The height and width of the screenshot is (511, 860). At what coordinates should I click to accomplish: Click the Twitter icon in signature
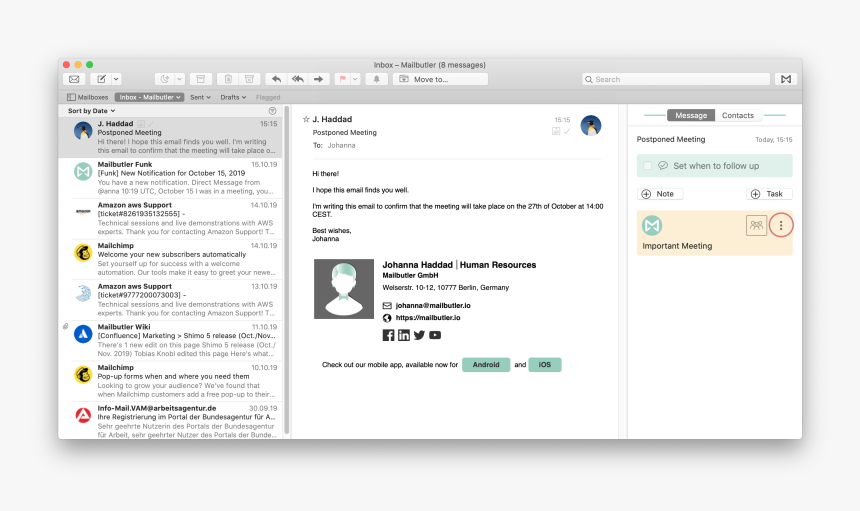pos(419,335)
